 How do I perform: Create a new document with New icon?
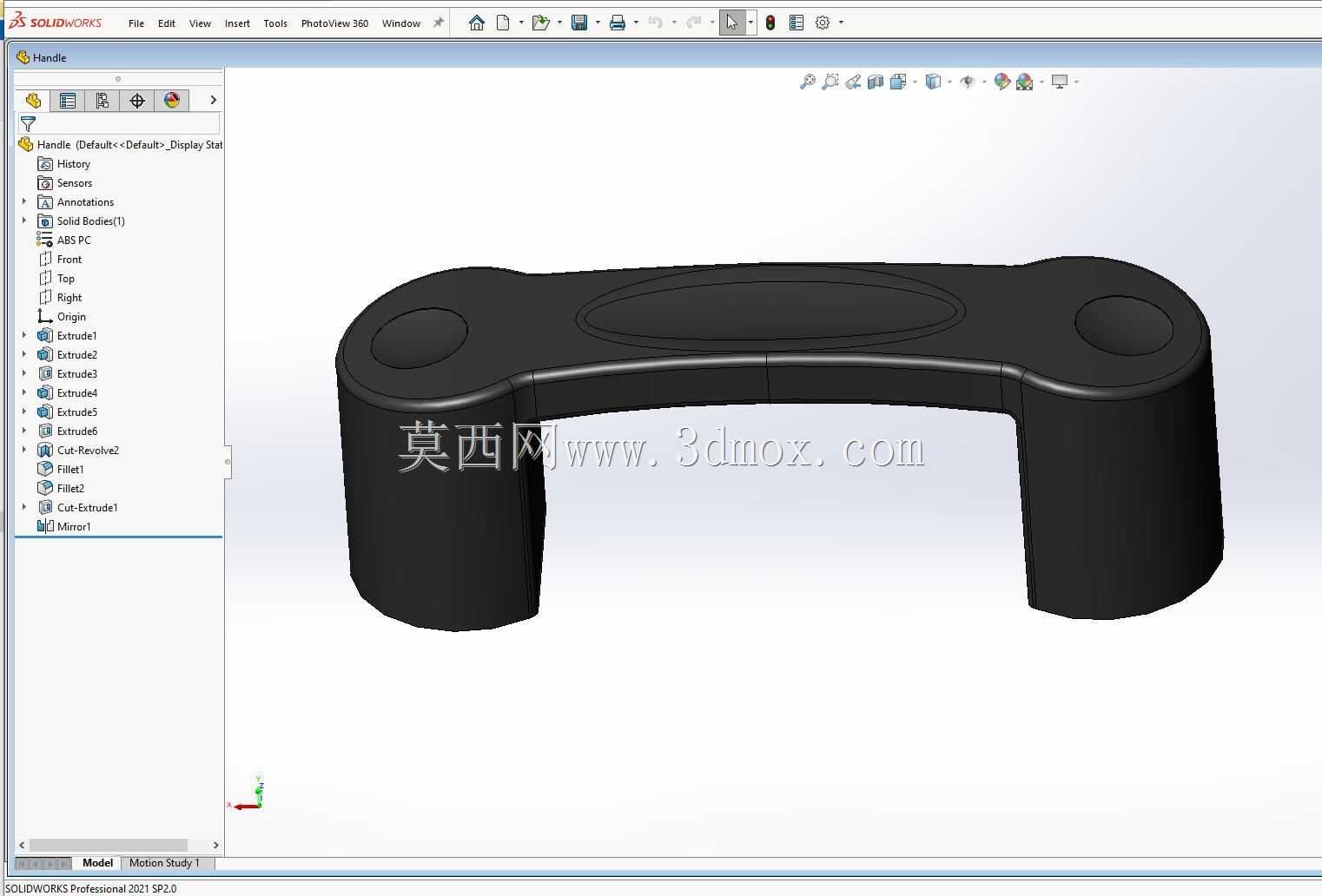coord(503,23)
